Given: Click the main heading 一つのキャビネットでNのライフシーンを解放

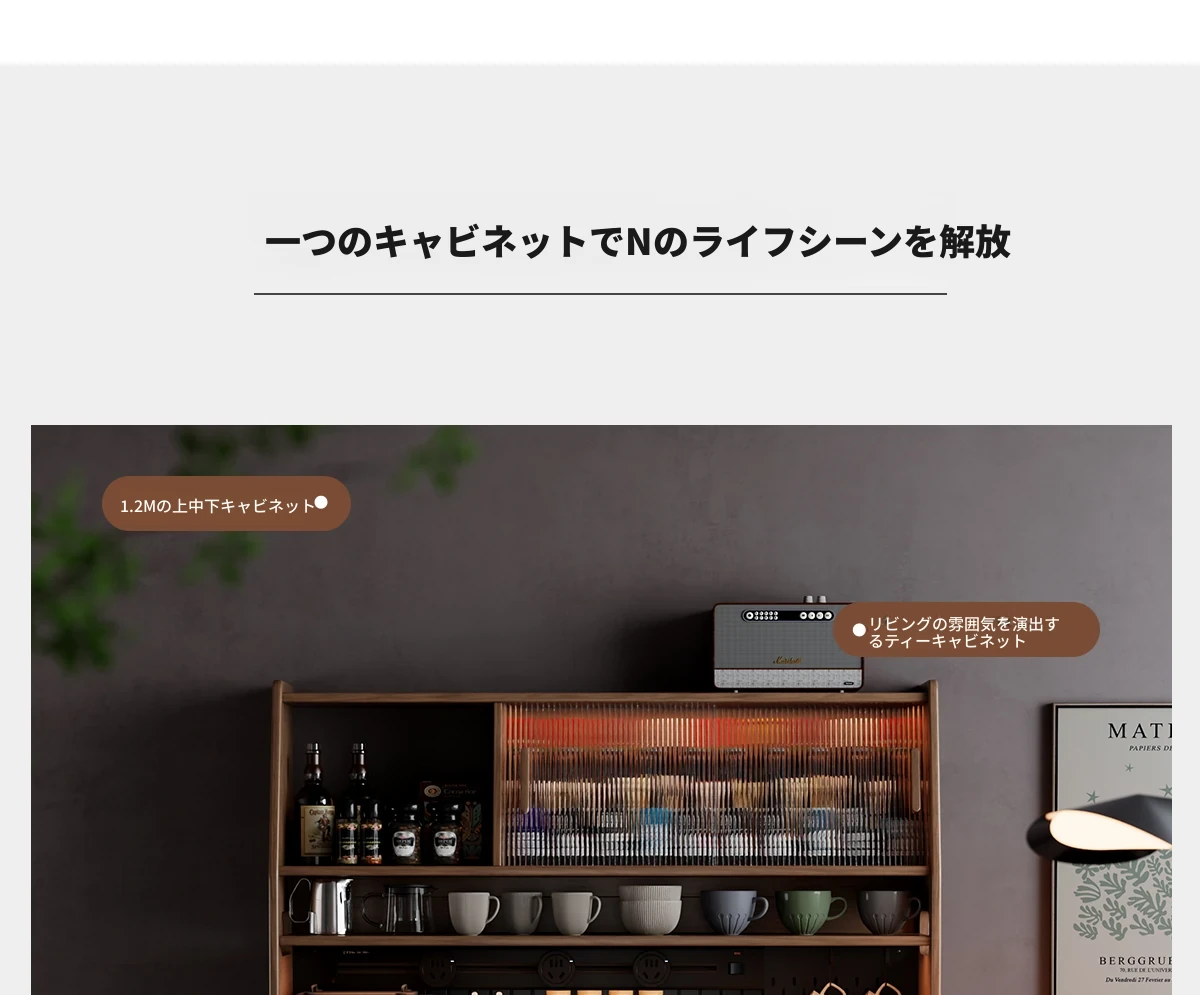Looking at the screenshot, I should 637,242.
